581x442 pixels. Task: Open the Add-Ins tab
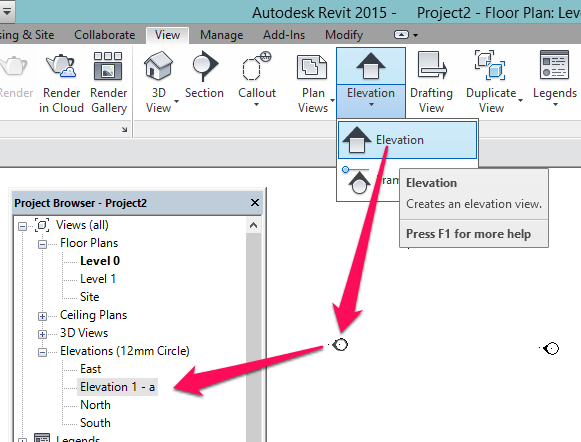pos(284,35)
